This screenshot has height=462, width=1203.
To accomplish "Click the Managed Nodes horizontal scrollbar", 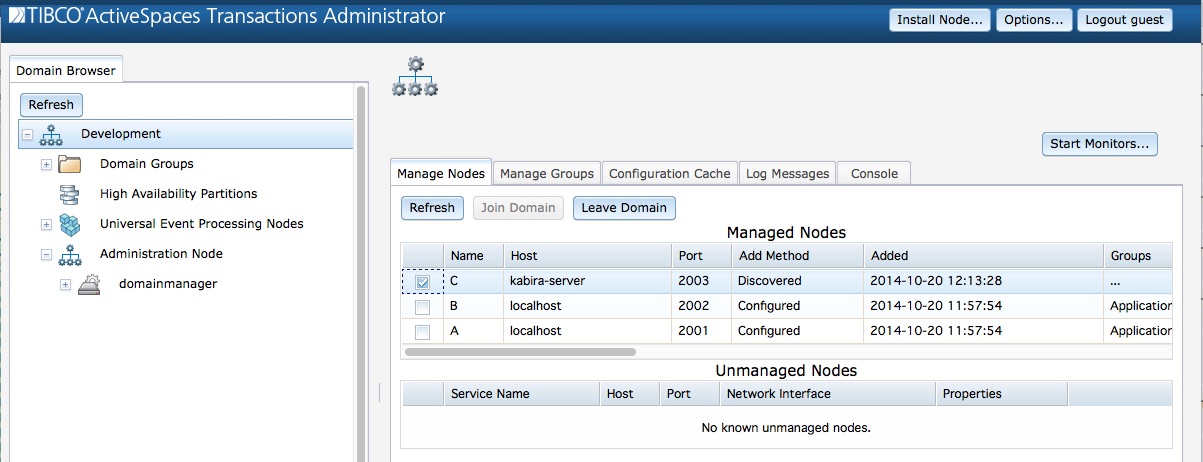I will 520,352.
